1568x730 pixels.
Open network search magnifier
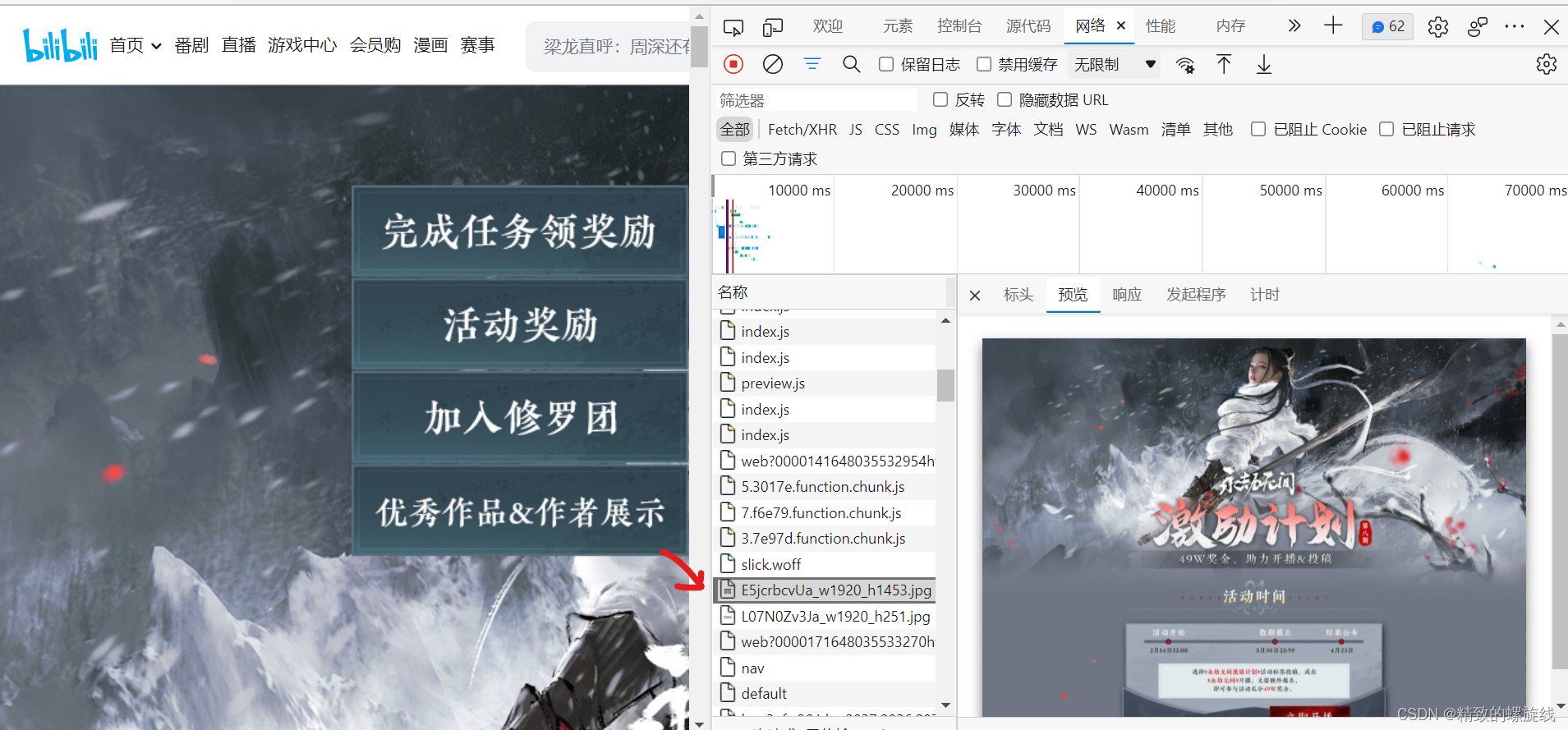point(851,64)
